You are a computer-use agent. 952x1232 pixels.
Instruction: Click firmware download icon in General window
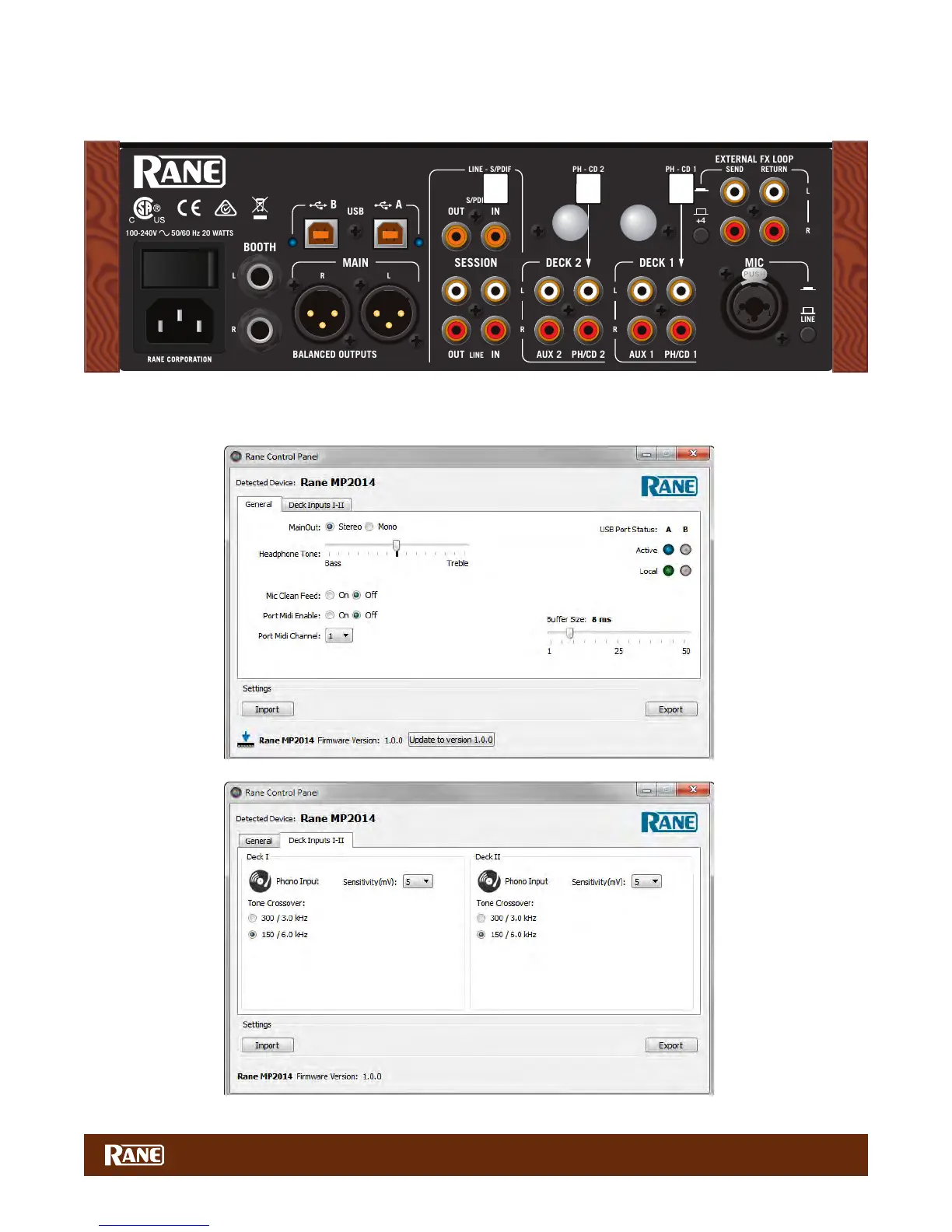pos(245,739)
